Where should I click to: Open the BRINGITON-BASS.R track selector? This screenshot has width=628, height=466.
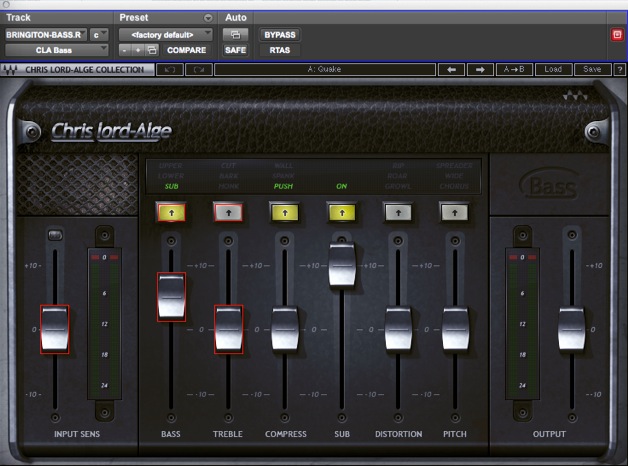click(46, 35)
